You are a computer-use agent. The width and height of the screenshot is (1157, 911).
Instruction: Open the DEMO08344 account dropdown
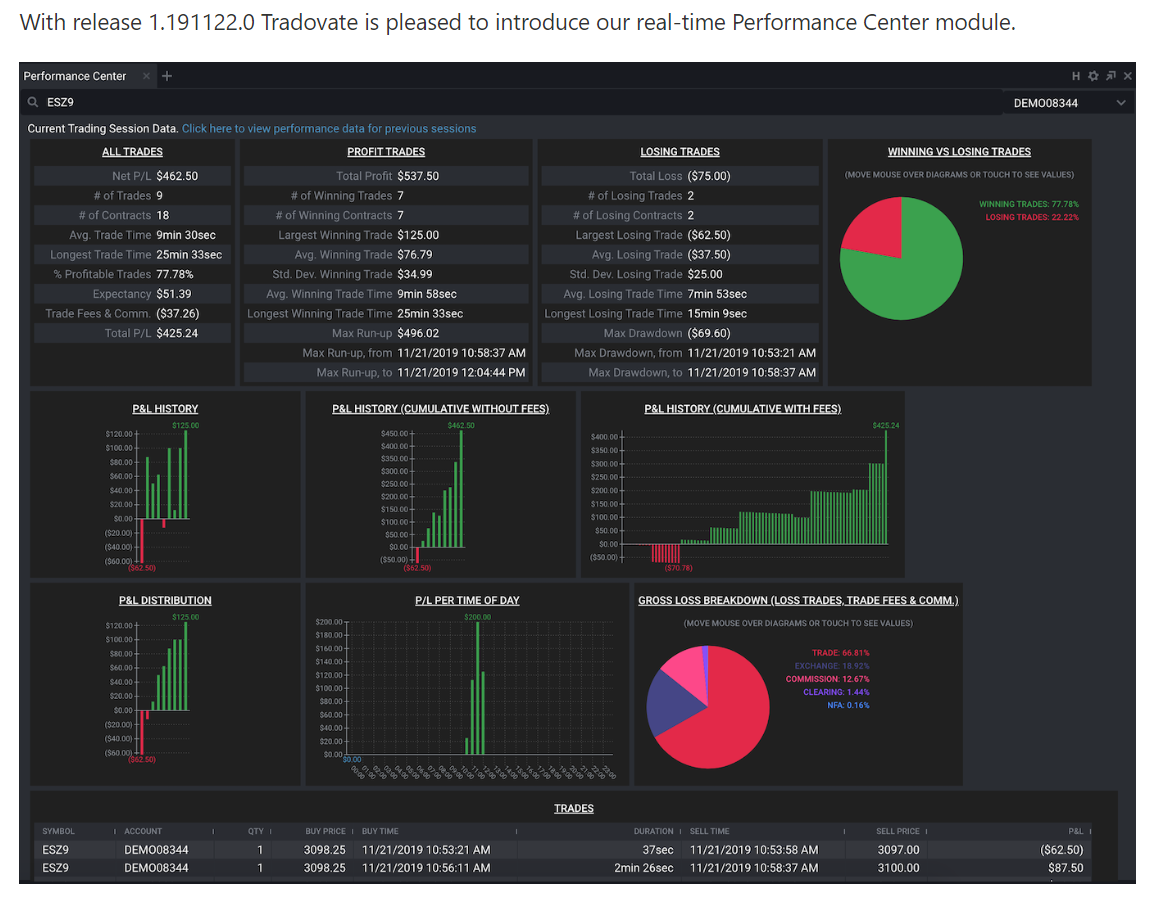tap(1068, 103)
